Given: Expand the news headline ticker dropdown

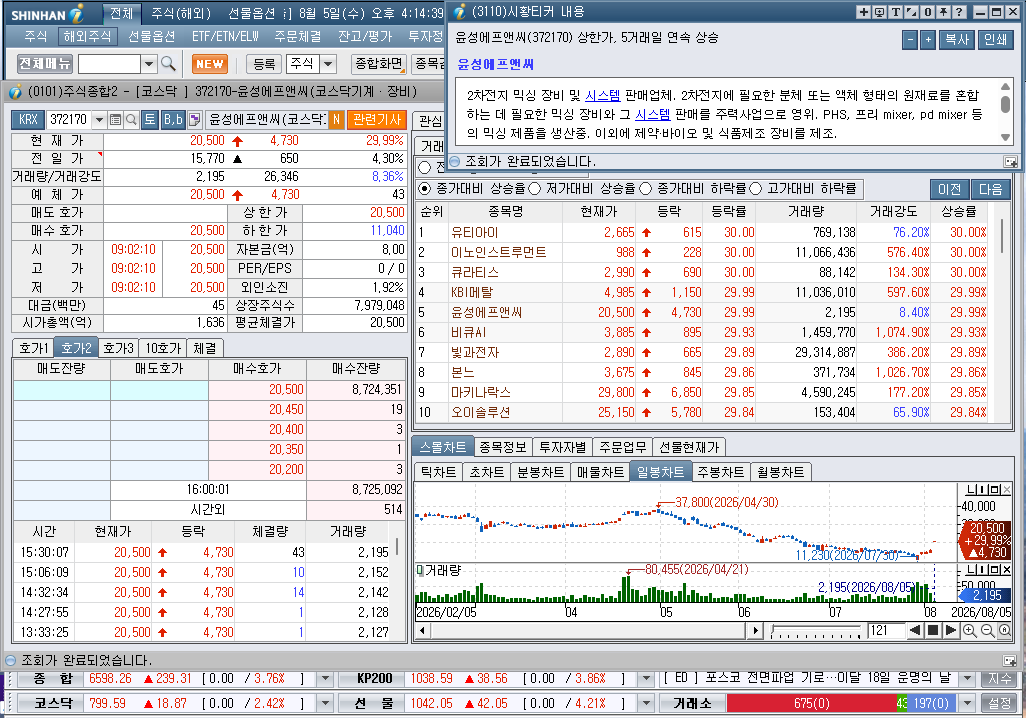Looking at the screenshot, I should [968, 679].
